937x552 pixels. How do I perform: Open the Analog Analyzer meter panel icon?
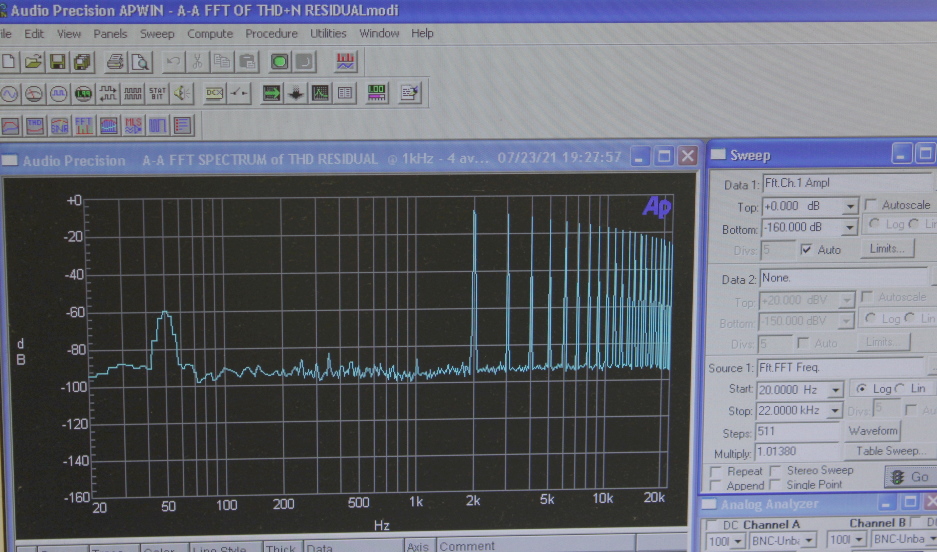(34, 93)
